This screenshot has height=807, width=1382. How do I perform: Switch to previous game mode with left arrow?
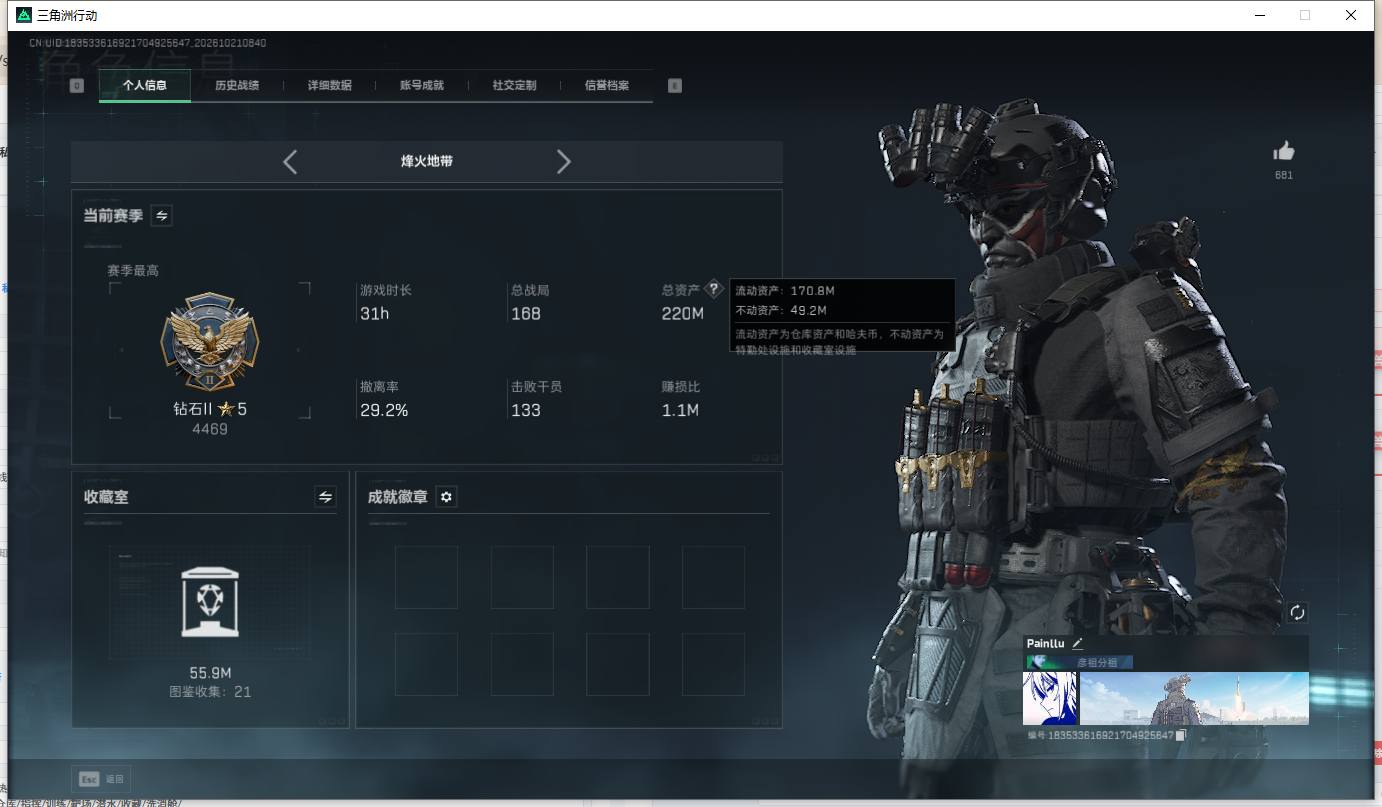(290, 162)
